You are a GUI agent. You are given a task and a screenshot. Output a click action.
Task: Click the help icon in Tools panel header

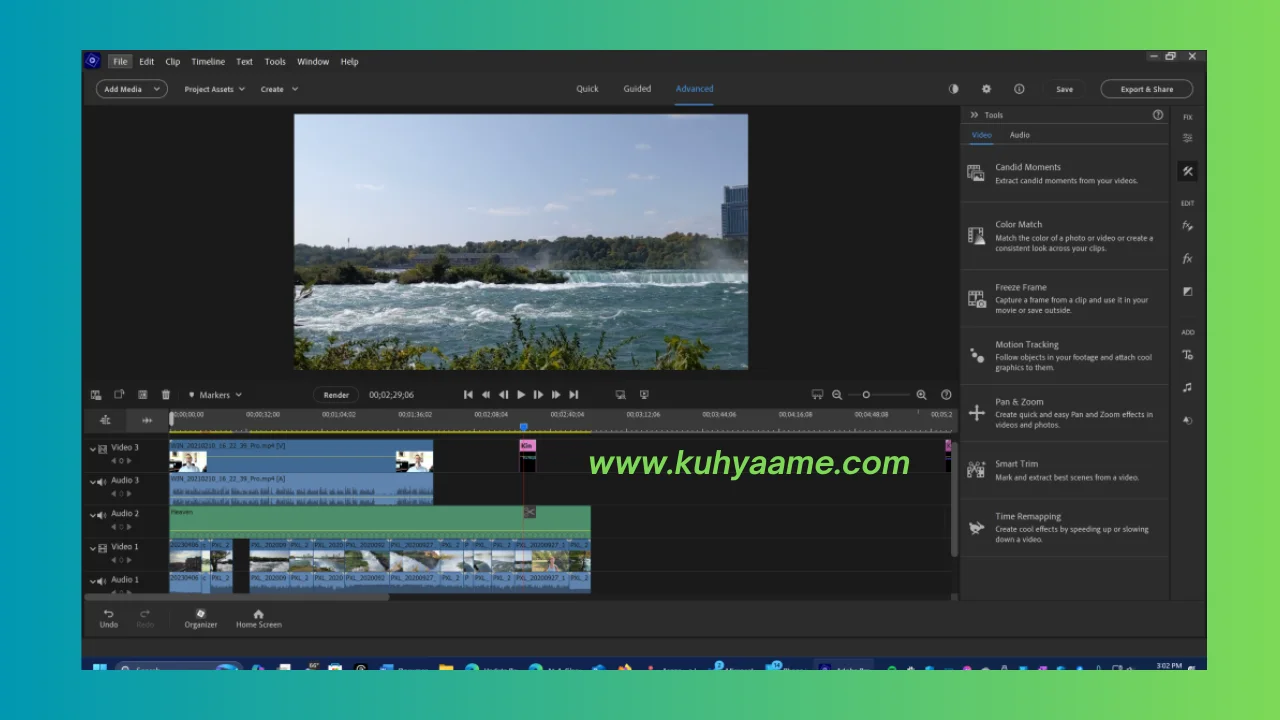point(1158,115)
